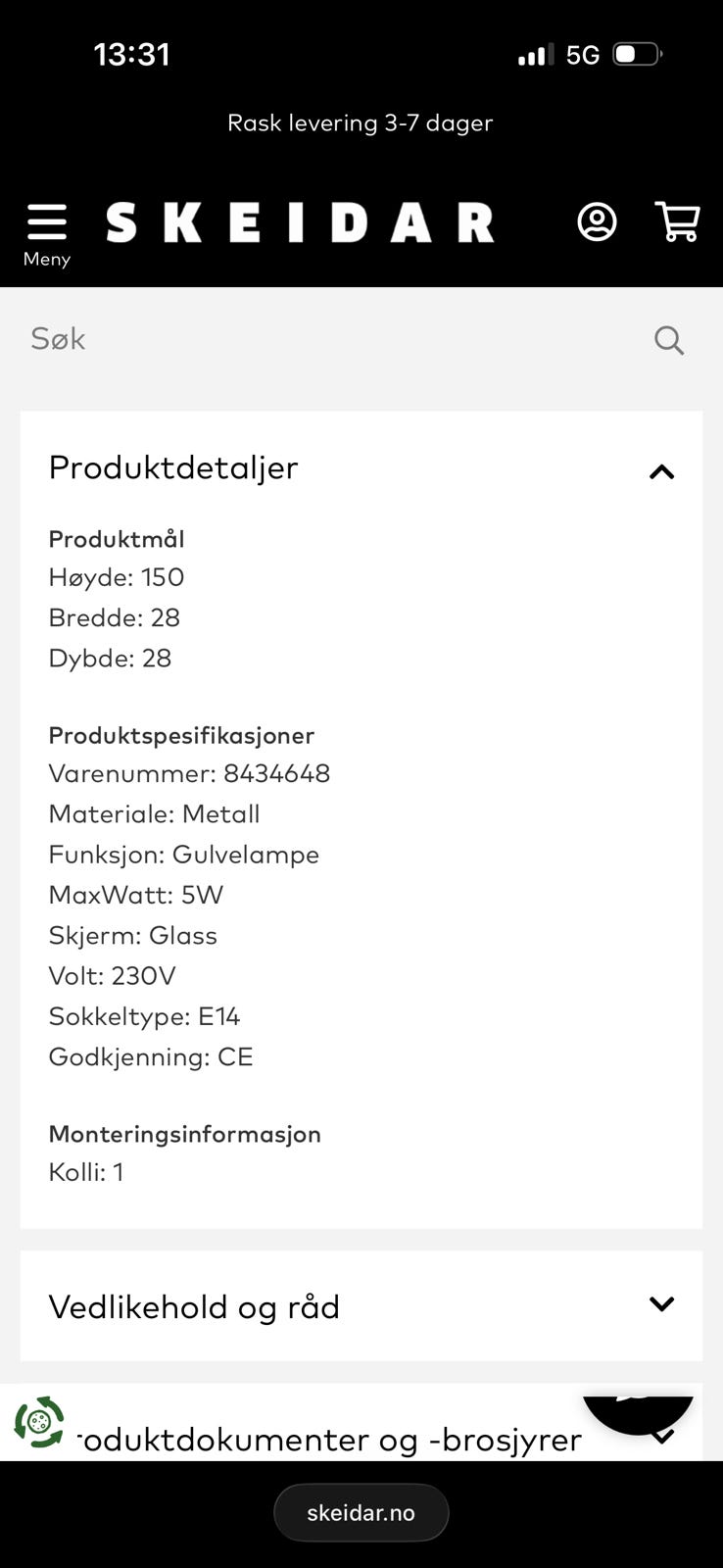Tap the 5G network indicator
Viewport: 723px width, 1568px height.
pyautogui.click(x=583, y=55)
